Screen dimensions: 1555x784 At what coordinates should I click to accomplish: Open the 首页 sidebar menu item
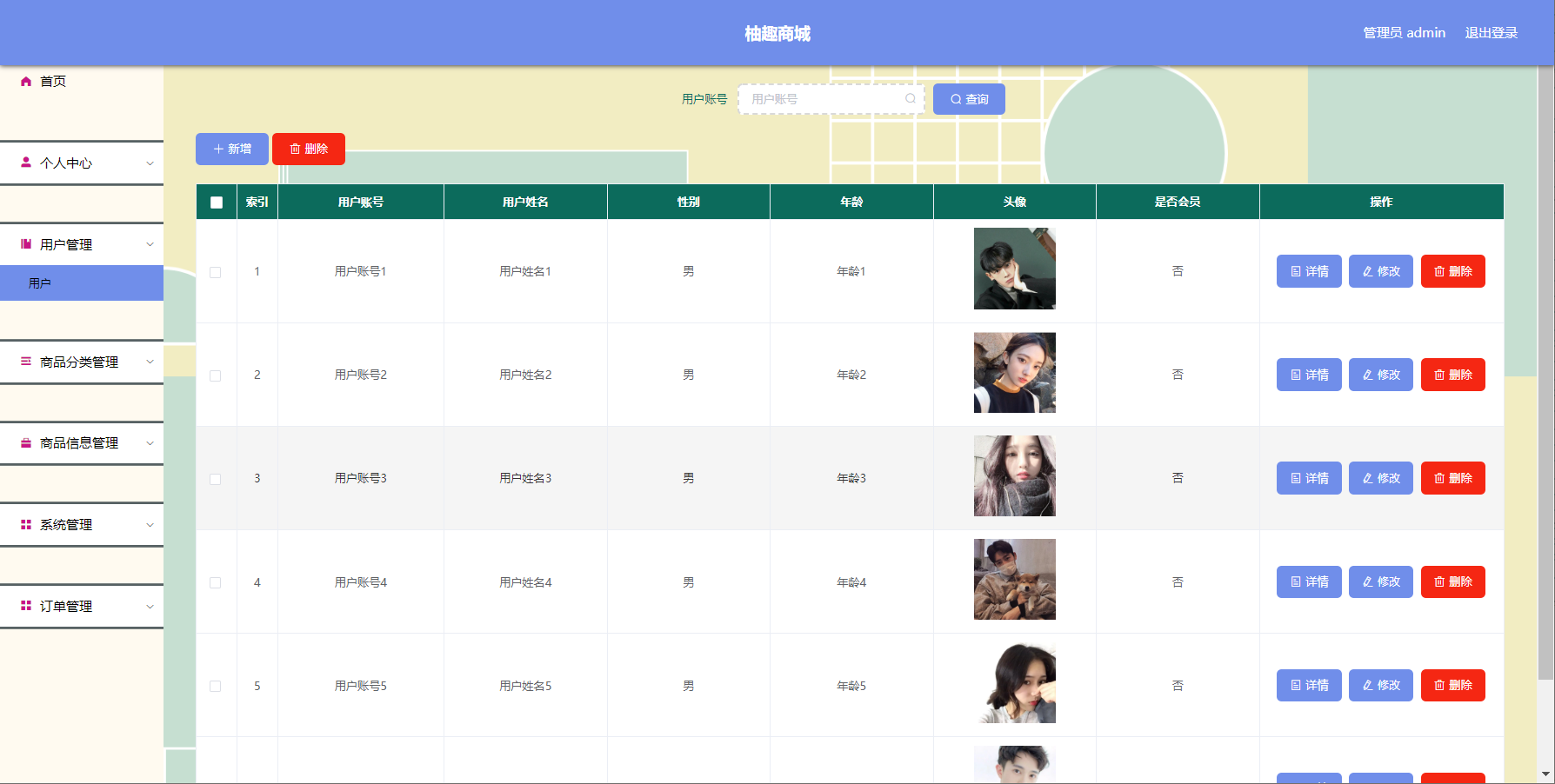(50, 81)
